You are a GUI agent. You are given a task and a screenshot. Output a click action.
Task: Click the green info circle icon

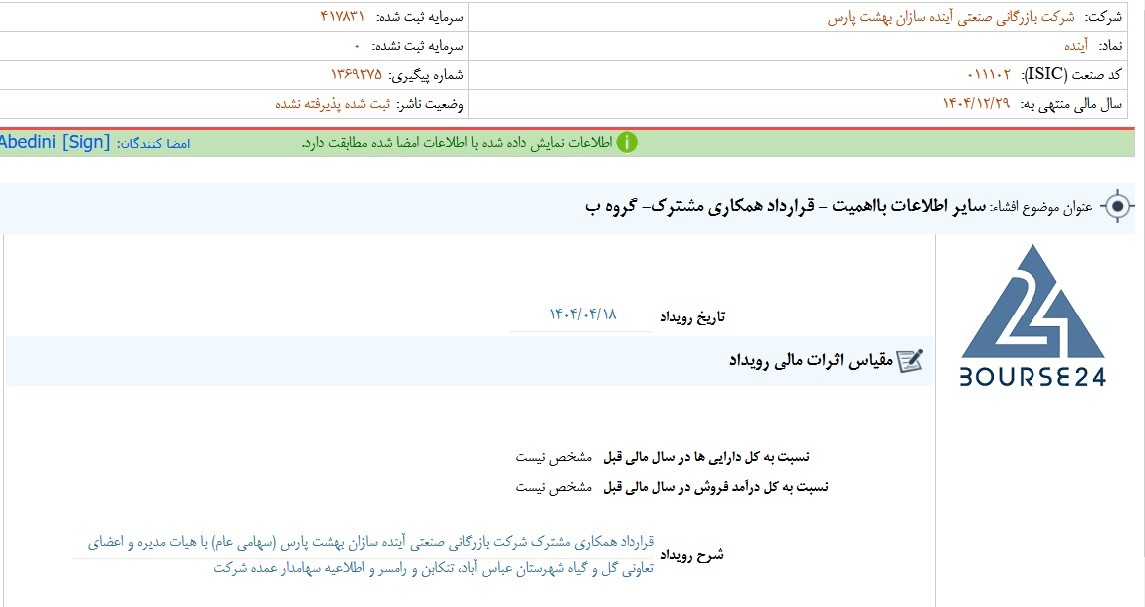(x=627, y=142)
